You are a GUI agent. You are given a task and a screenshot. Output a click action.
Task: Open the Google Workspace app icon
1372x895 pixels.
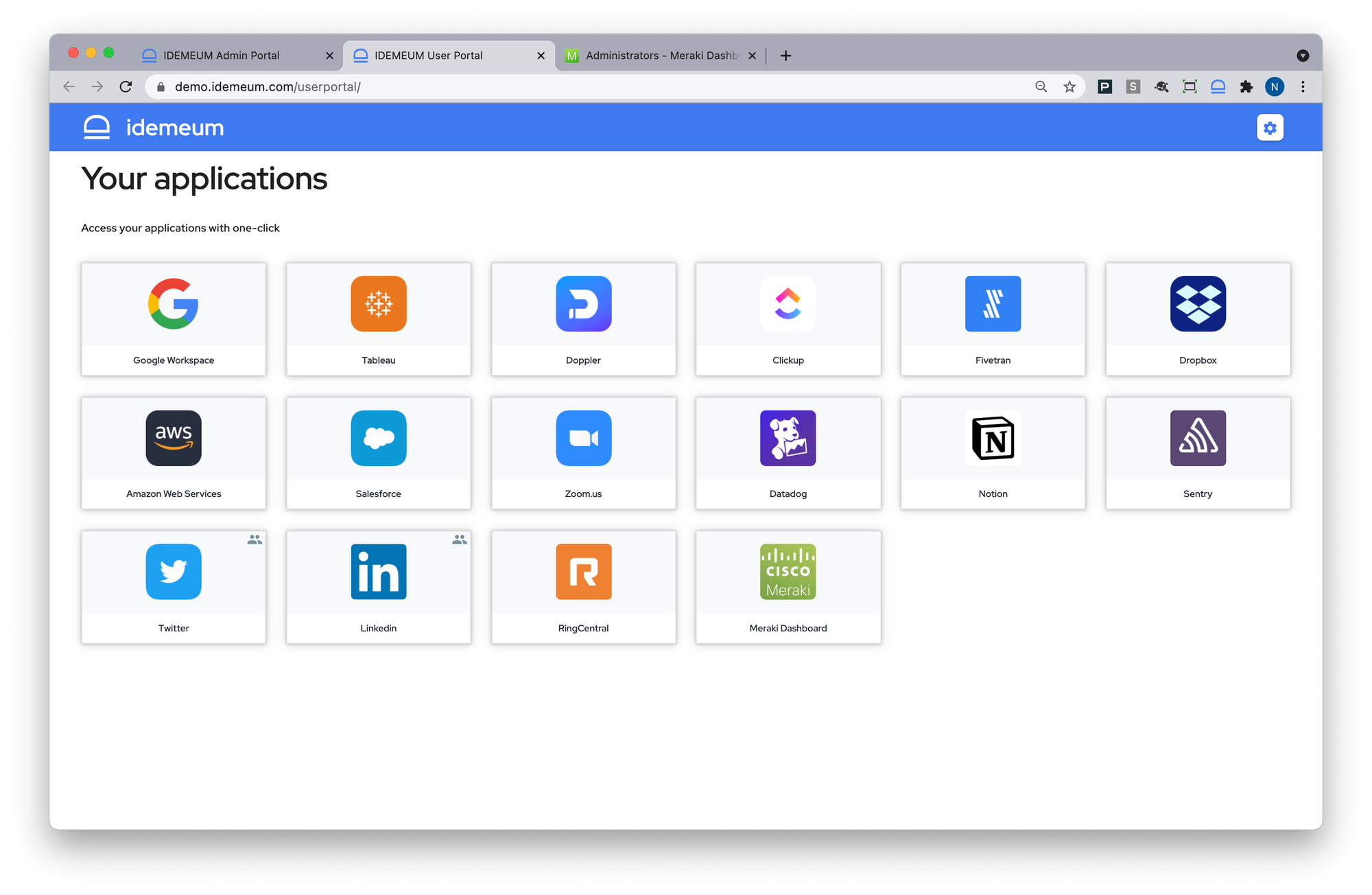(174, 303)
